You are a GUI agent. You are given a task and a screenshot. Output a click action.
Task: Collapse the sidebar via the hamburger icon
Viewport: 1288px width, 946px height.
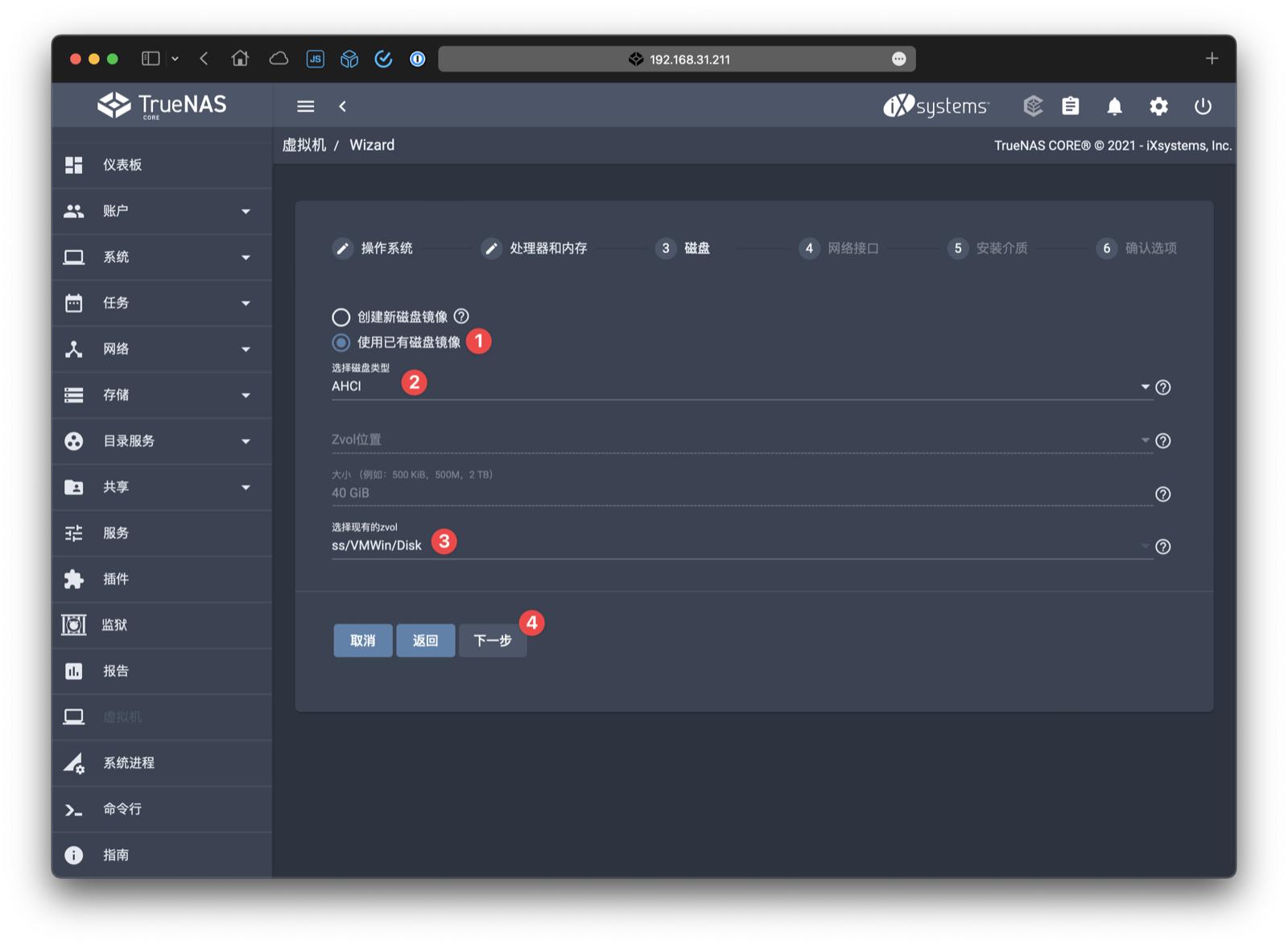(305, 105)
